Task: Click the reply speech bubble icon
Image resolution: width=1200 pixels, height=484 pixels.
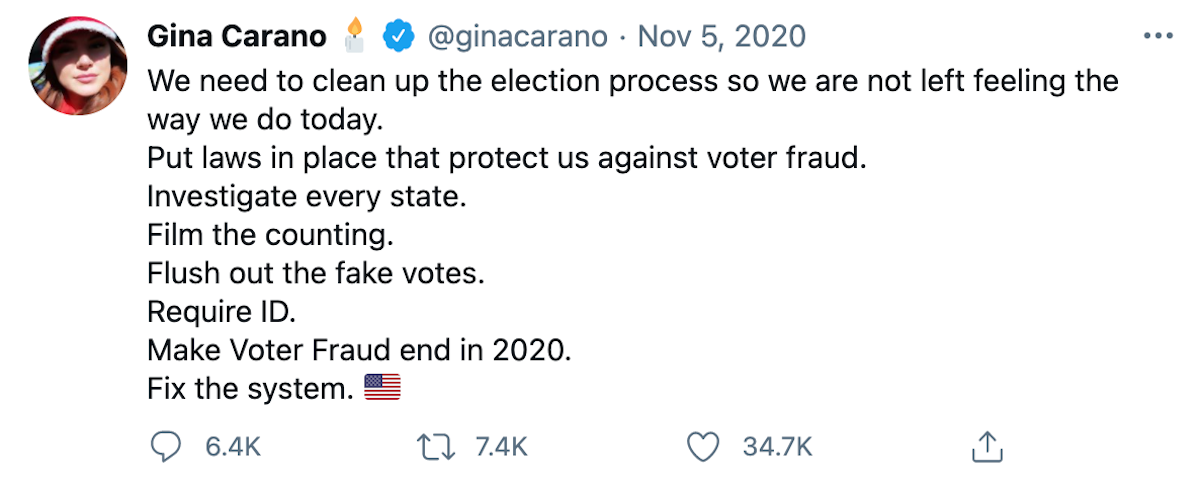Action: (165, 446)
